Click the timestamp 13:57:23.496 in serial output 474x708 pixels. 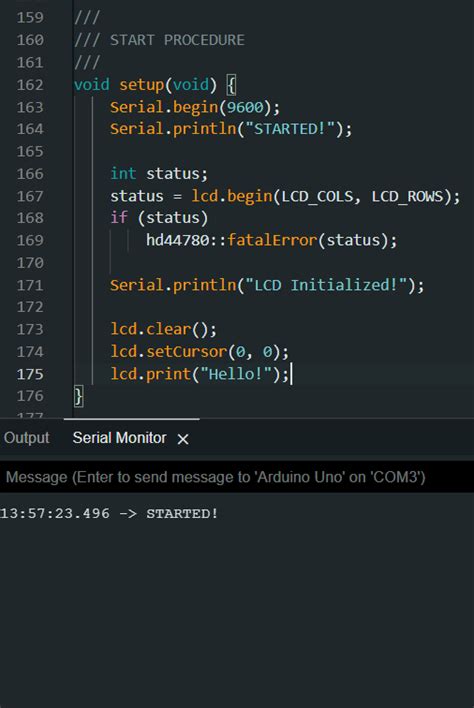click(55, 513)
